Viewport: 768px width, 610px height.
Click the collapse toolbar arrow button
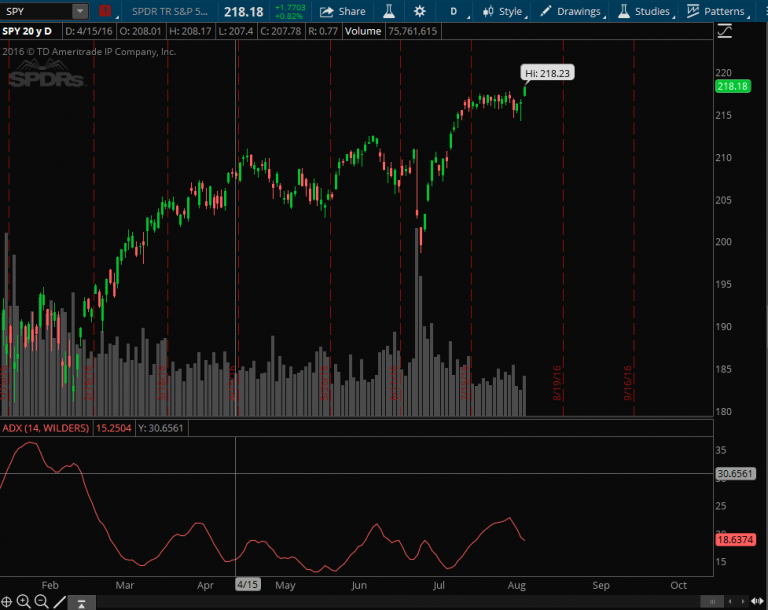(x=81, y=603)
